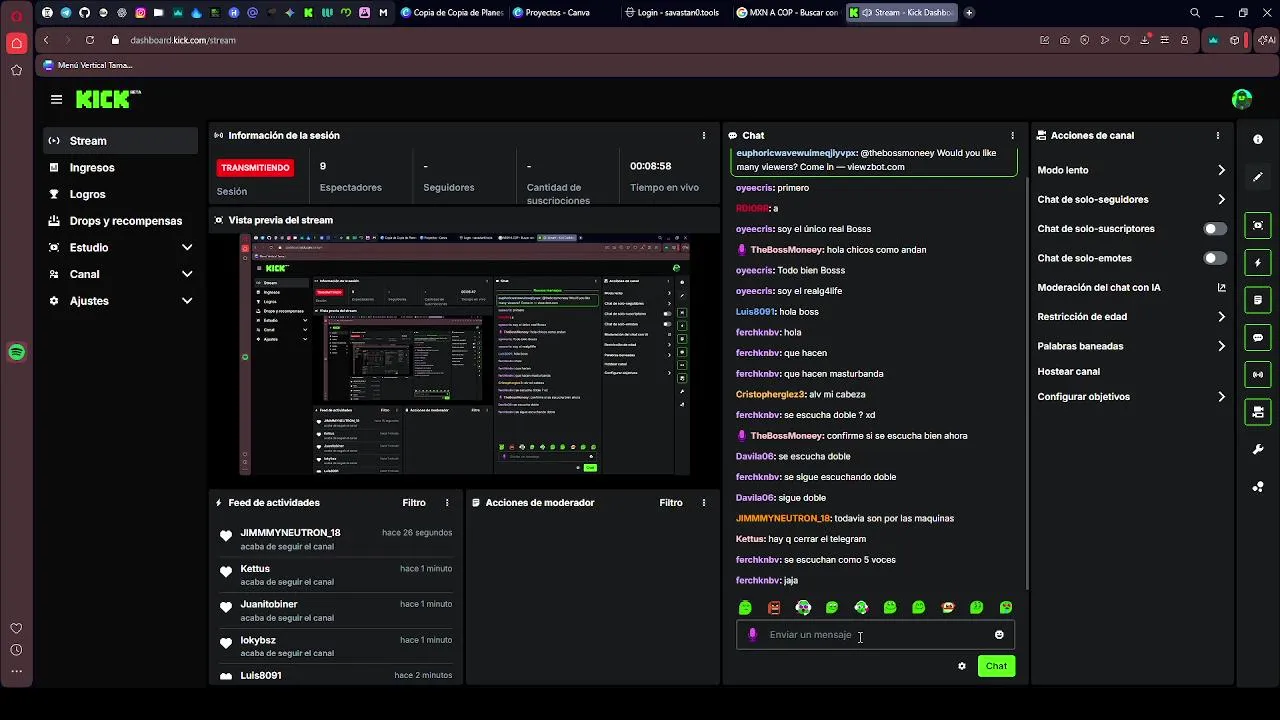Screen dimensions: 1280x720
Task: Click the pencil edit icon in the right toolbar
Action: point(1258,177)
